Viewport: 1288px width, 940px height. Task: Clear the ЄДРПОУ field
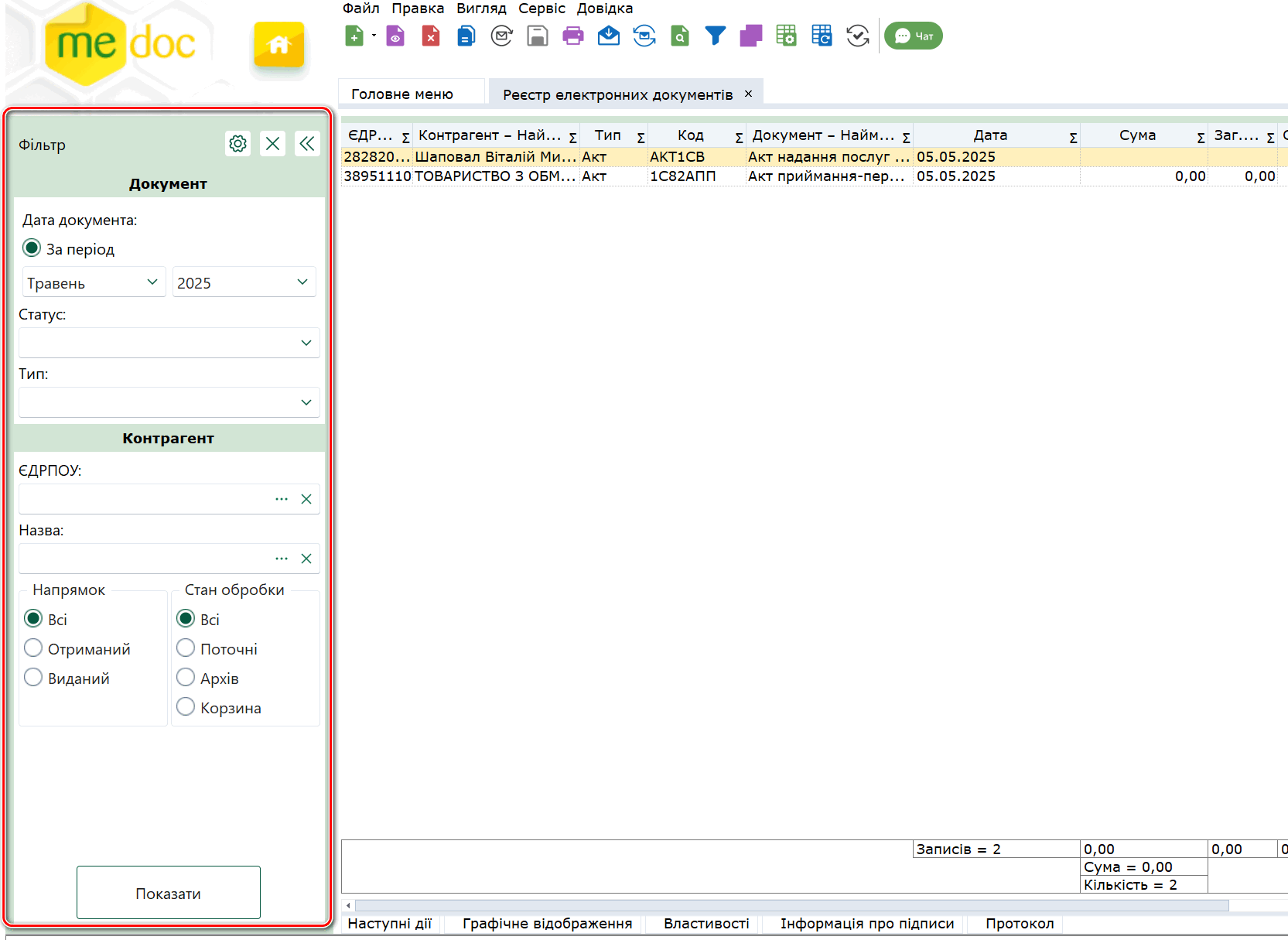306,499
